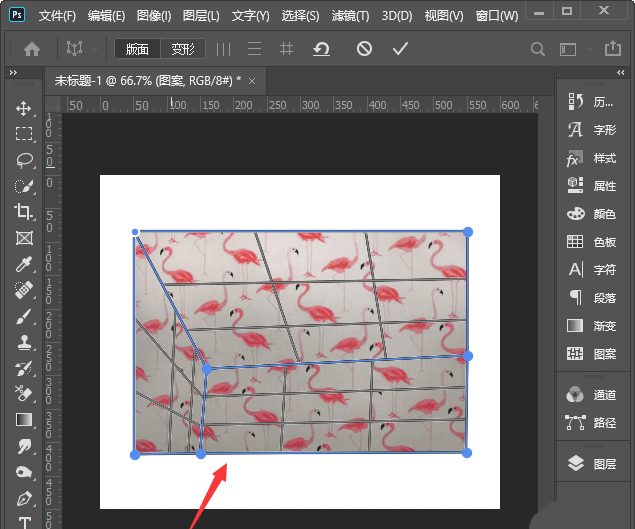635x529 pixels.
Task: Select the Pen tool
Action: click(24, 498)
